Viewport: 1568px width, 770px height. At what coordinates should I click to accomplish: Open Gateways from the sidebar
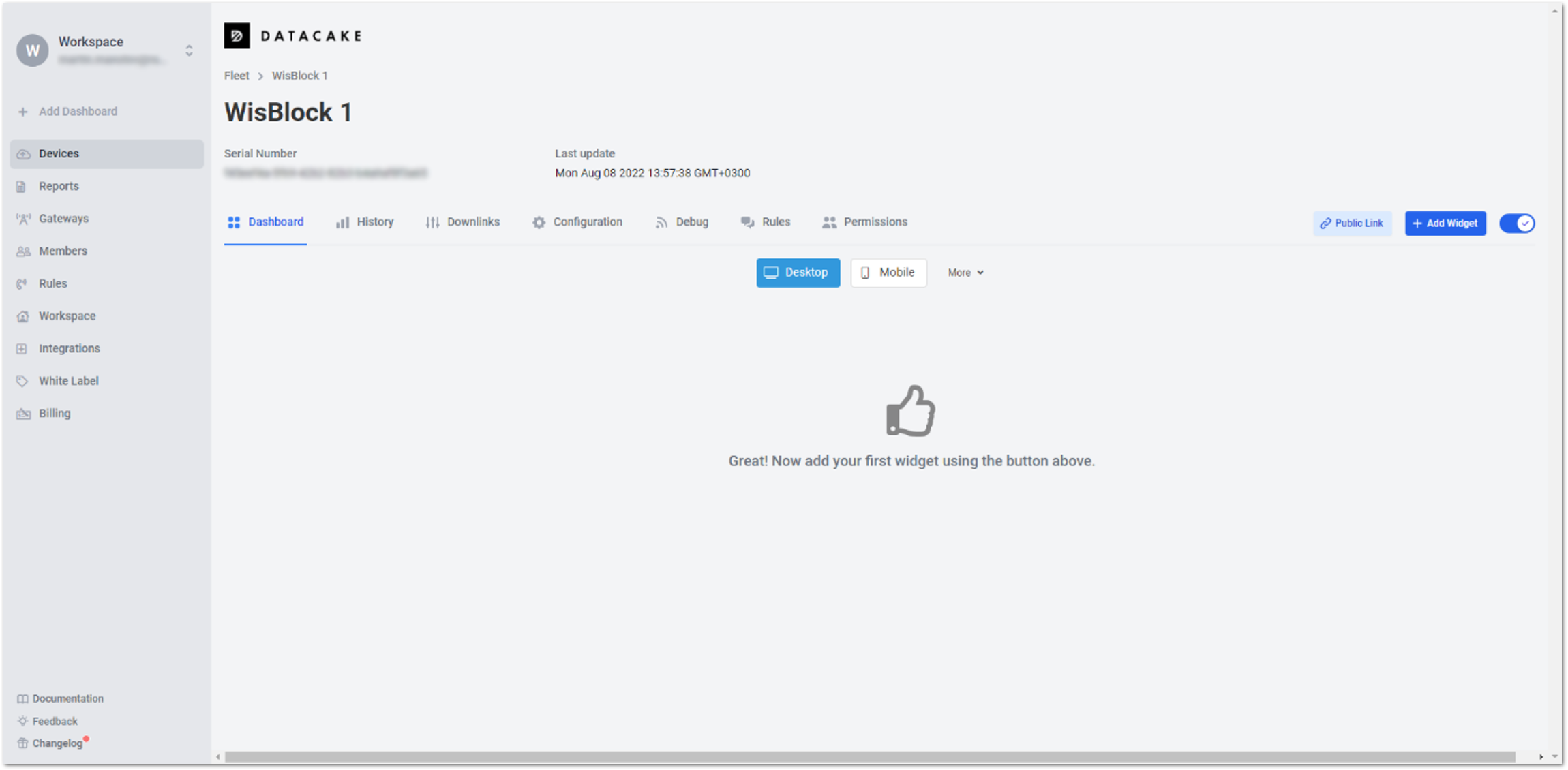coord(63,219)
